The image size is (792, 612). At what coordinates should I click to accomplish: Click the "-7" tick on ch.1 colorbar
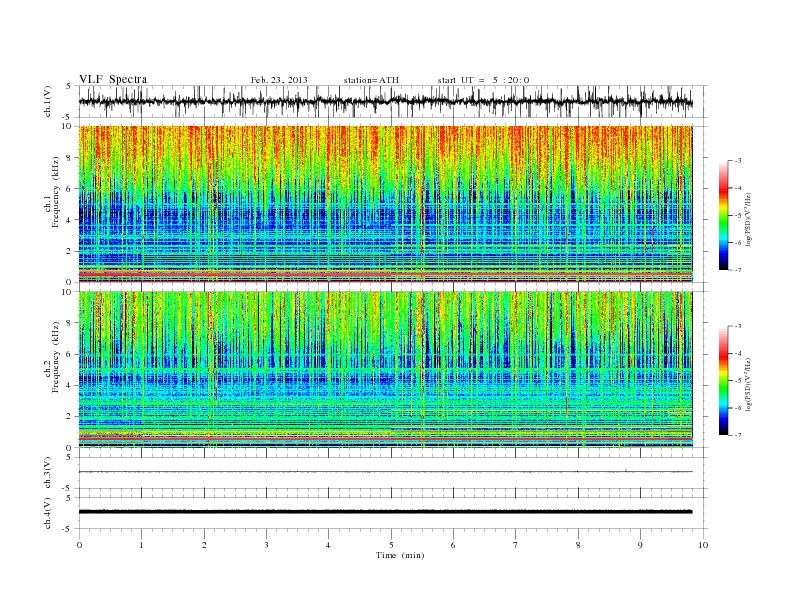tap(738, 270)
